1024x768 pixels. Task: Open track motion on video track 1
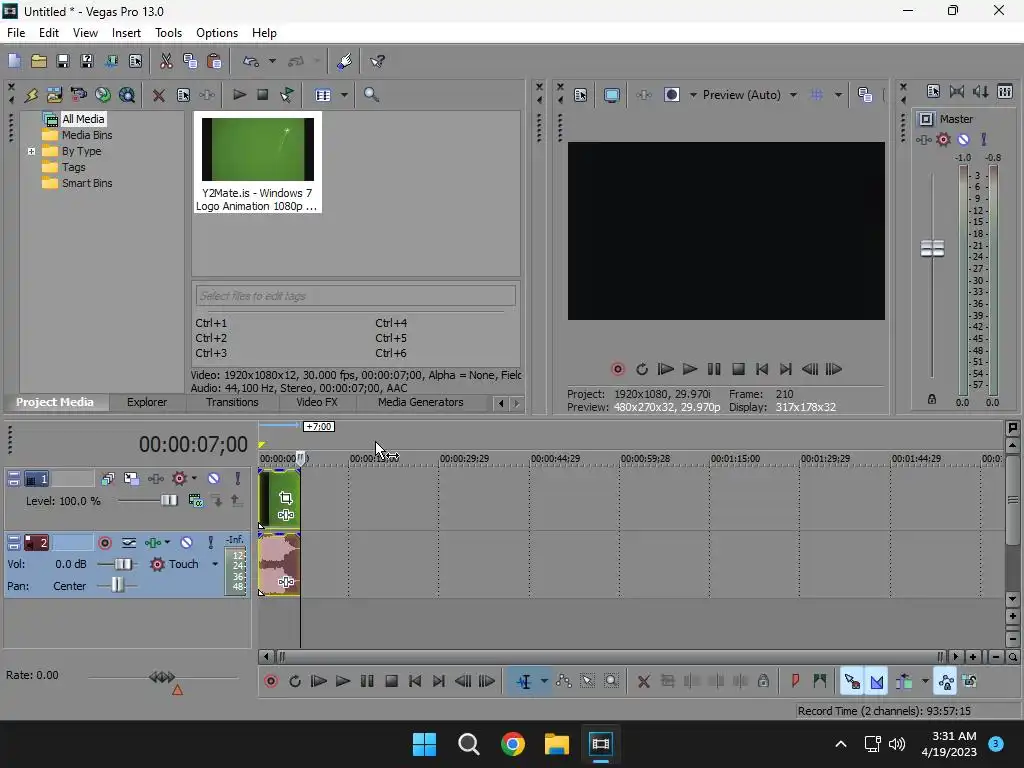tap(131, 479)
